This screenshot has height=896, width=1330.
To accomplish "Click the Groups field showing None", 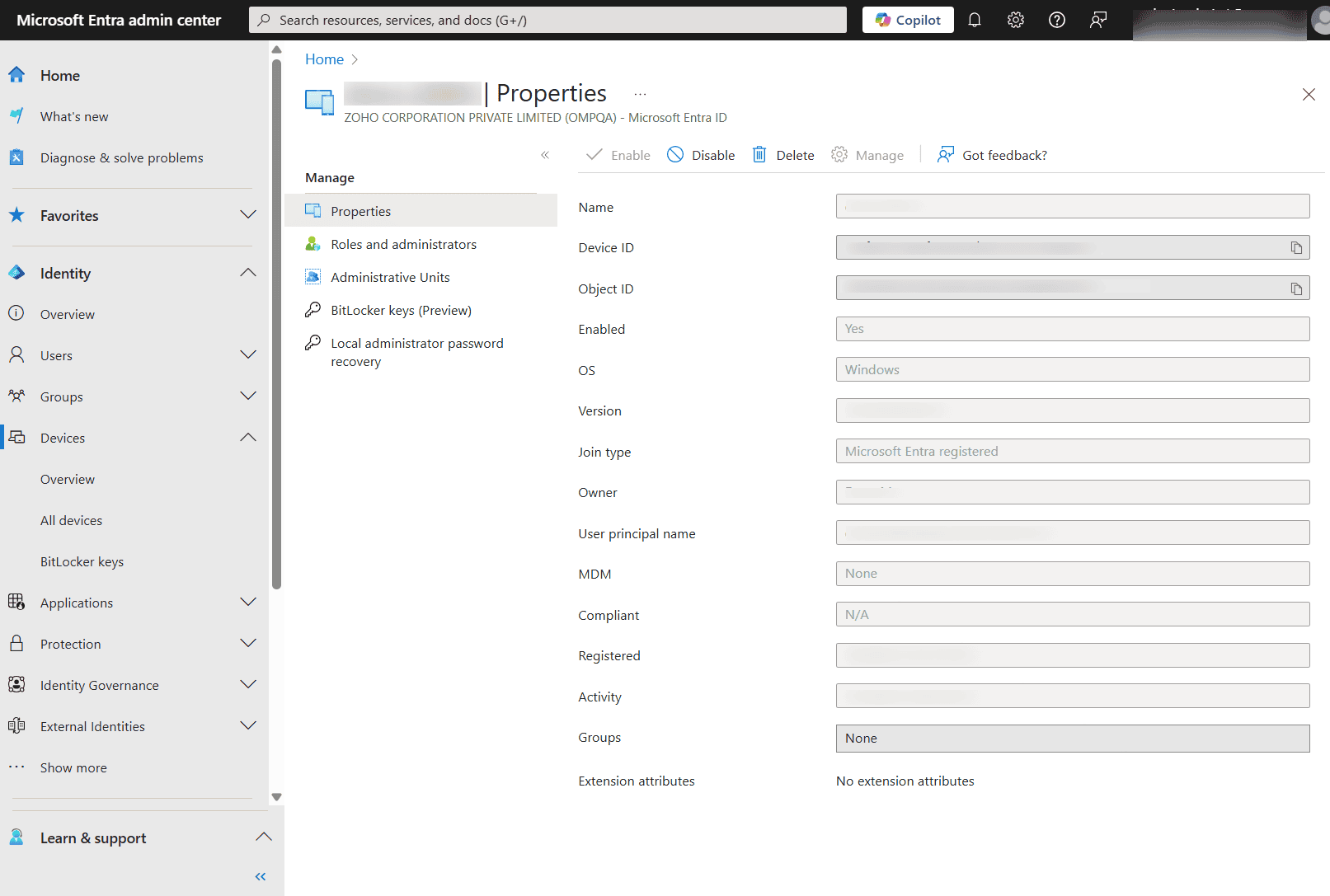I will (x=1073, y=739).
